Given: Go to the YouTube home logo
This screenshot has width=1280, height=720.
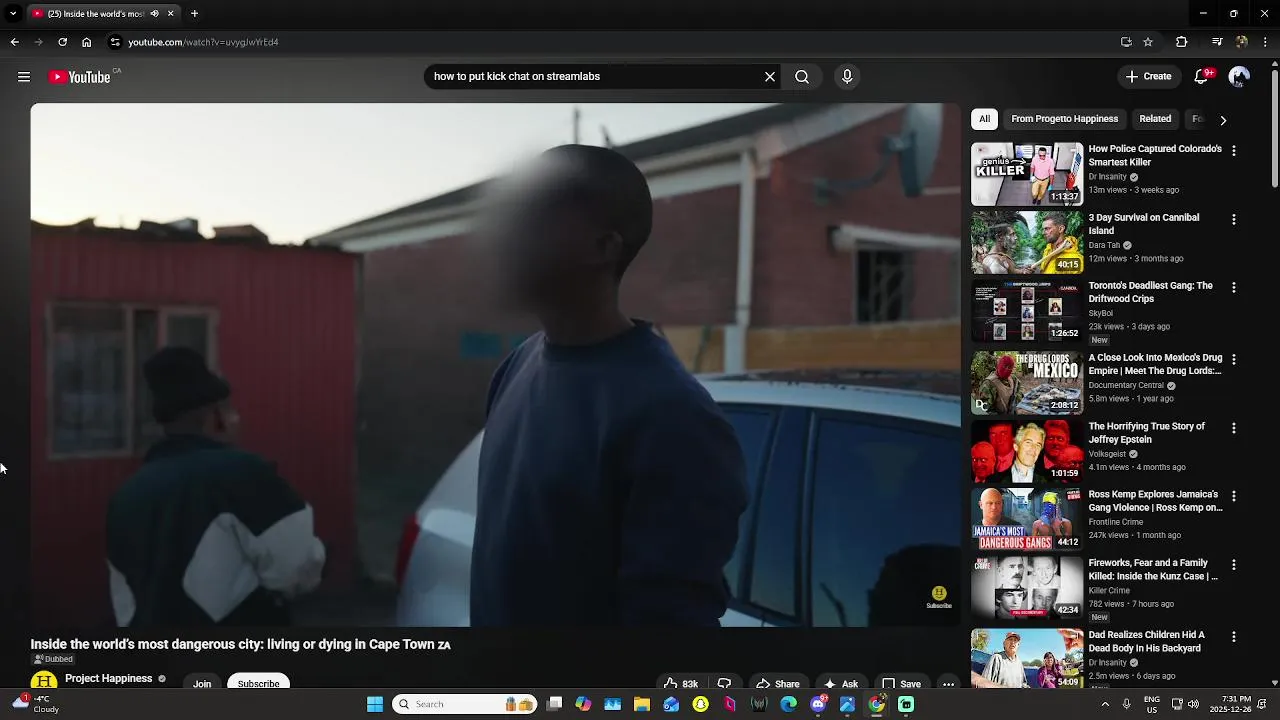Looking at the screenshot, I should 79,77.
